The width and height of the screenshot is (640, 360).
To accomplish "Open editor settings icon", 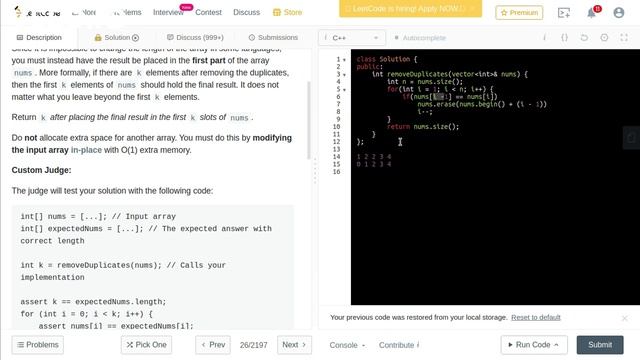I will (604, 38).
